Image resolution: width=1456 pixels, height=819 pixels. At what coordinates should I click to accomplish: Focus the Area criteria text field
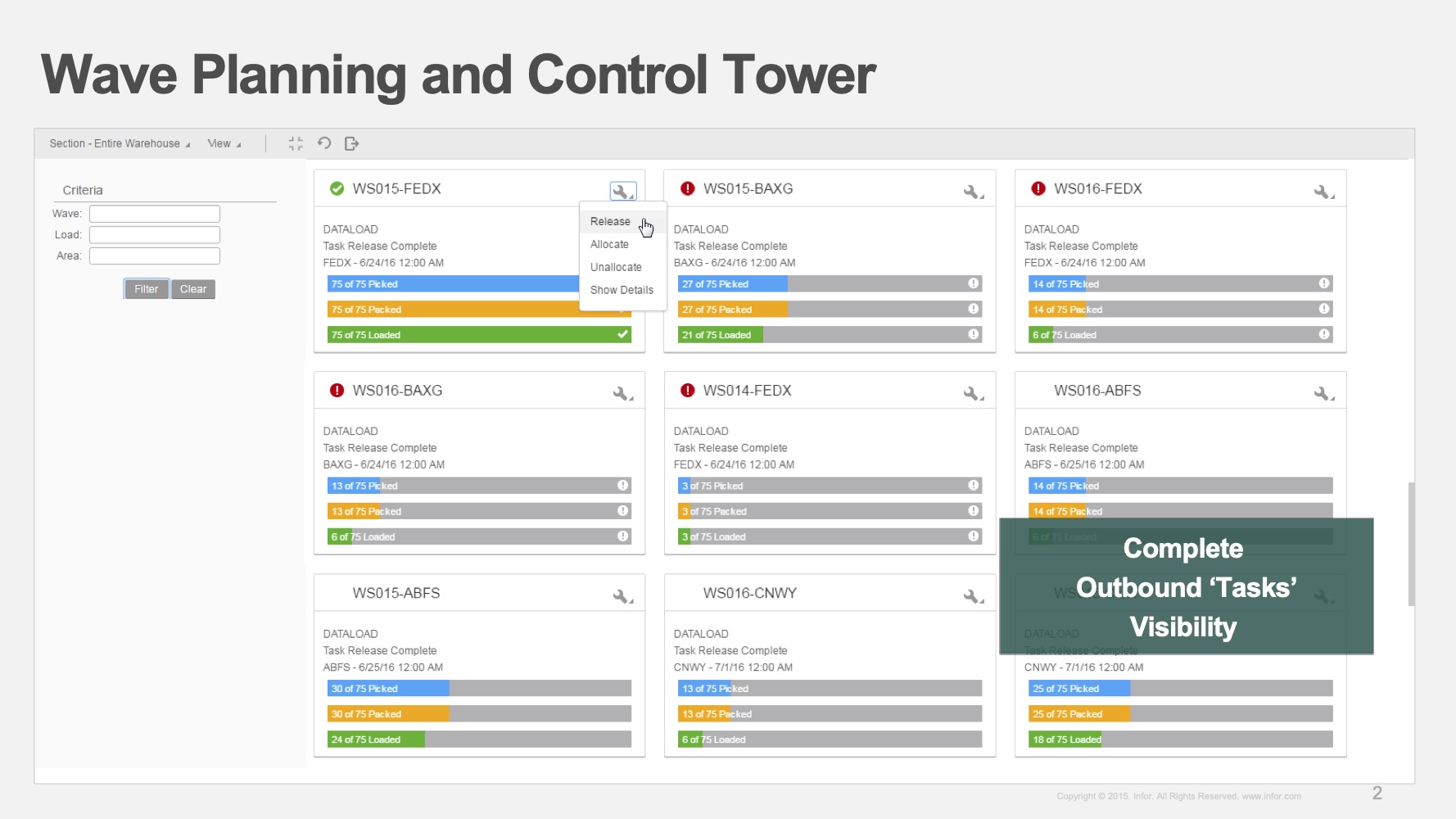(x=155, y=256)
